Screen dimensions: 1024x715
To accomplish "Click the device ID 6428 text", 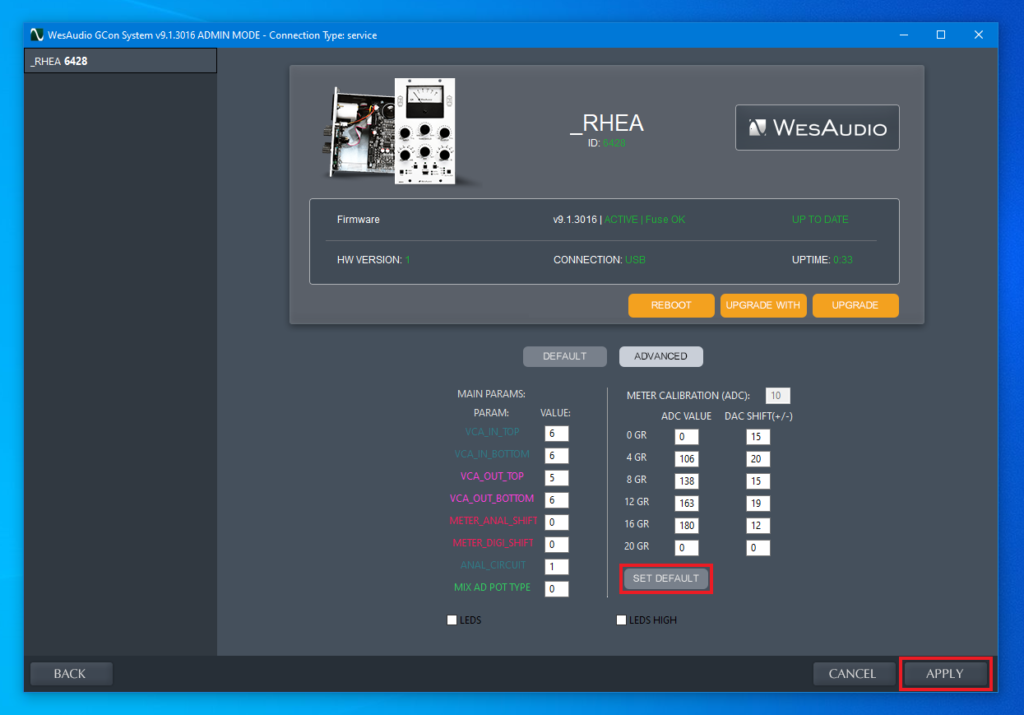I will pos(614,143).
